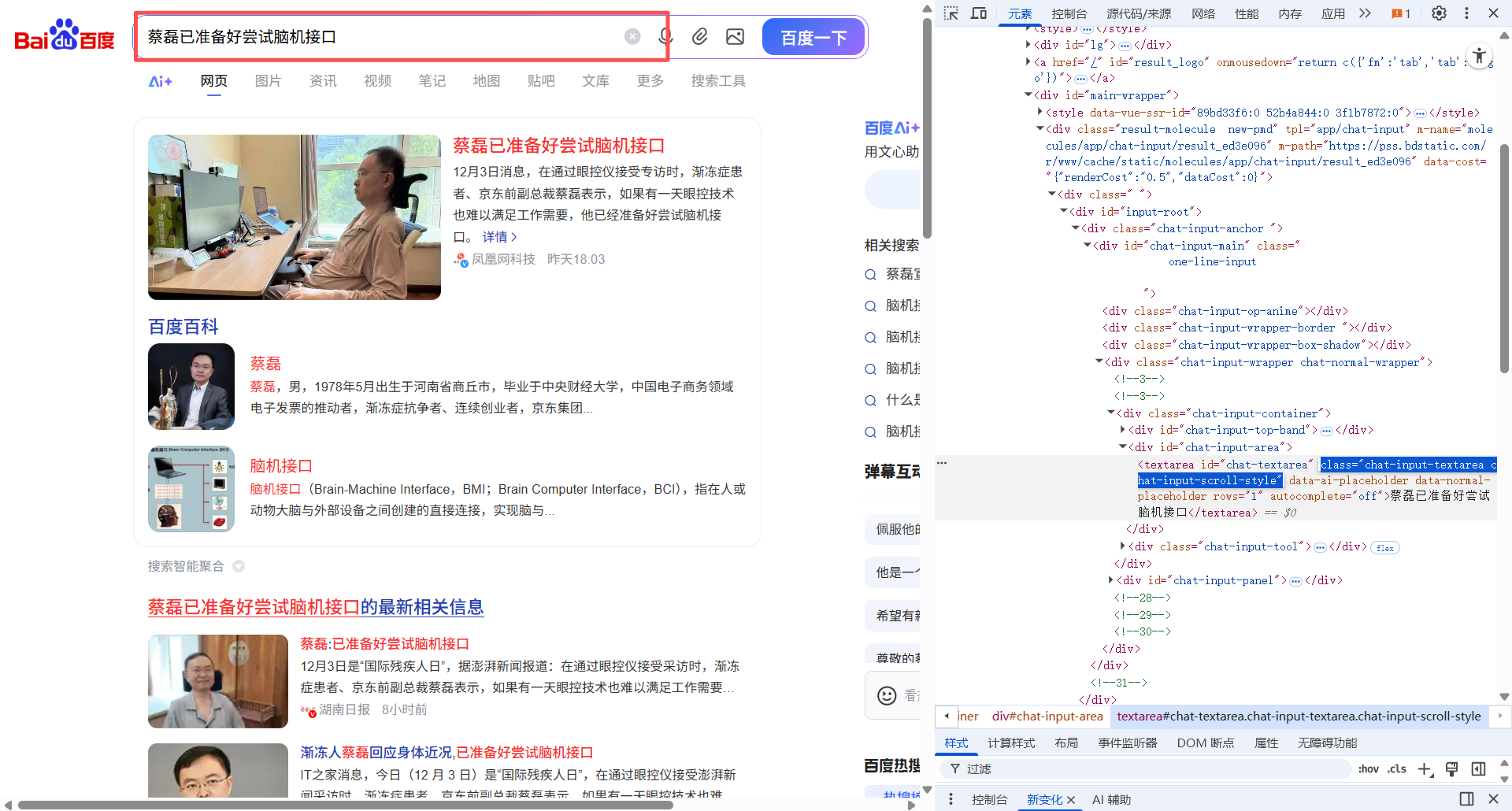Image resolution: width=1512 pixels, height=811 pixels.
Task: Switch to the 计算样式 tab
Action: (x=1011, y=743)
